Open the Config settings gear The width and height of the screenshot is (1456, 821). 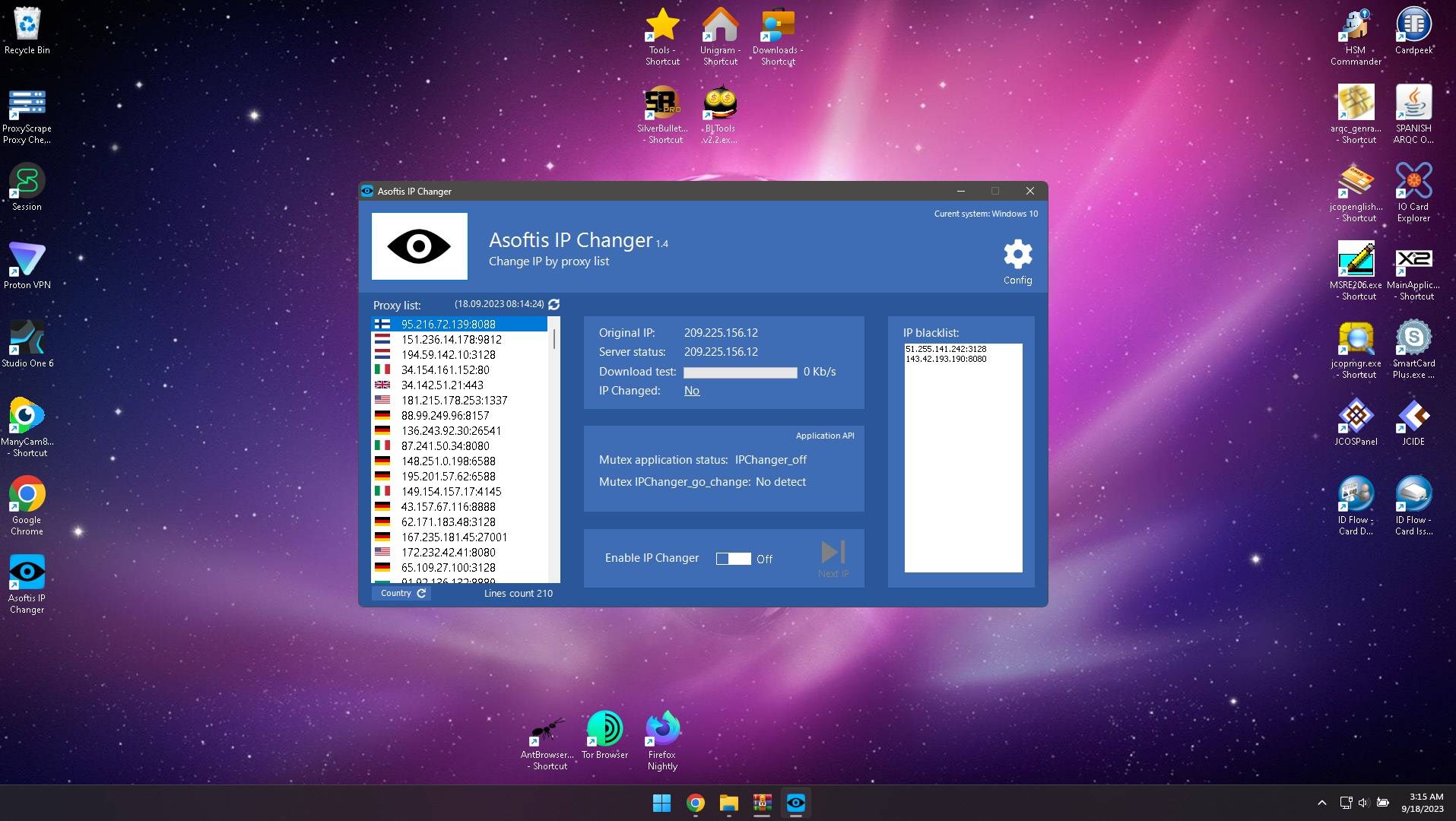(1017, 255)
